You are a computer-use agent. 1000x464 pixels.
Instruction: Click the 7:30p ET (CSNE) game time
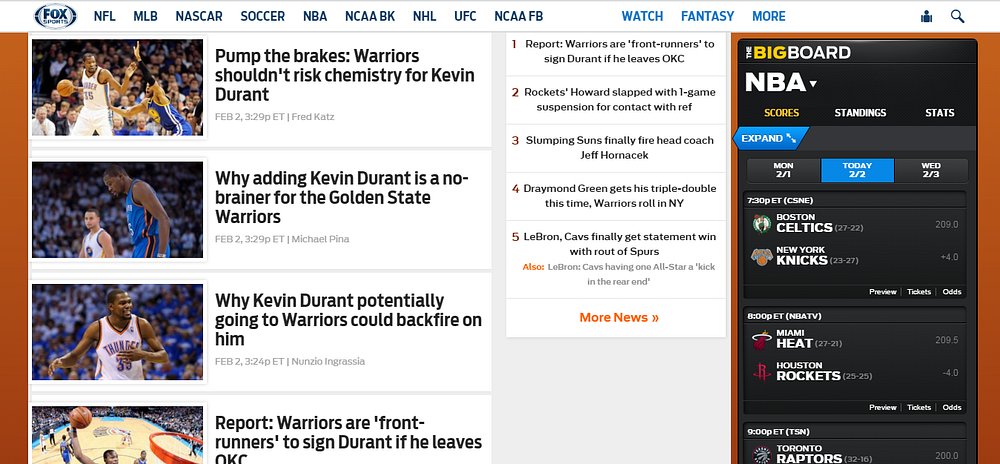(x=780, y=200)
